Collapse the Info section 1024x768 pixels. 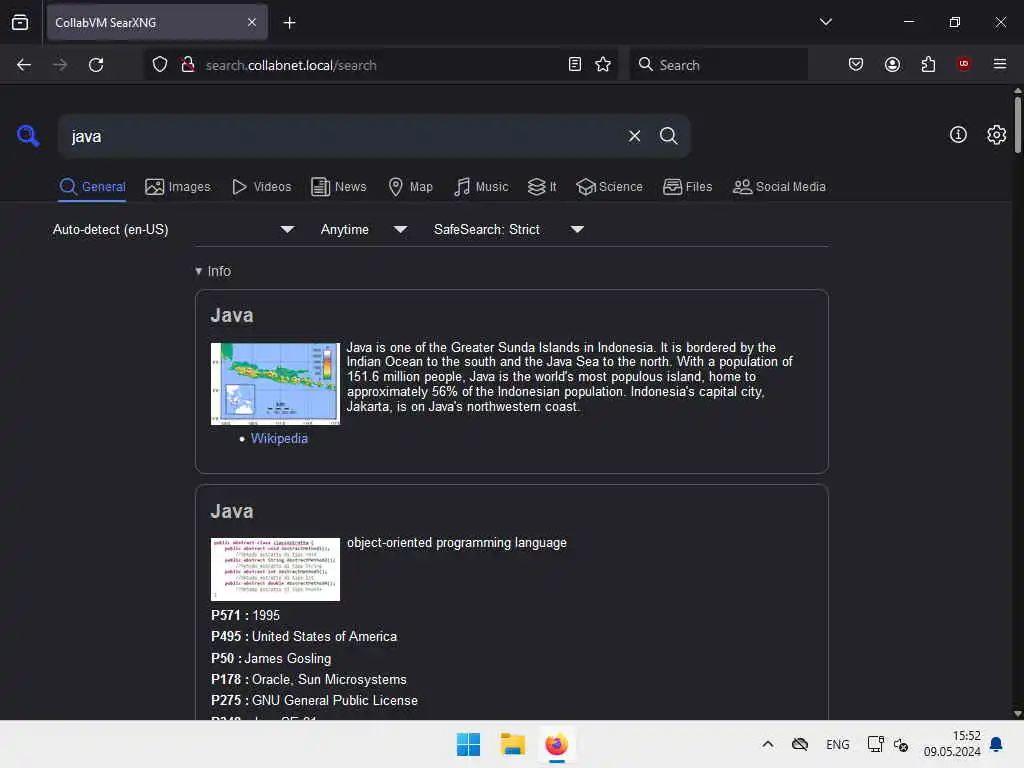click(x=213, y=271)
